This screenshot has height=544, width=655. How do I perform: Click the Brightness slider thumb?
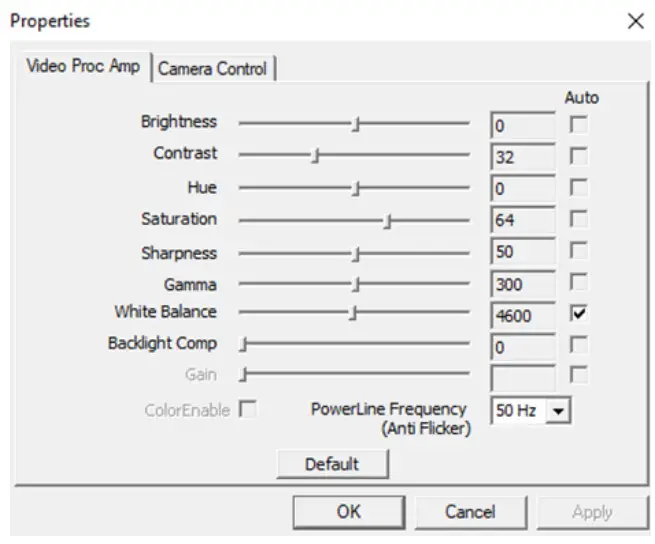tap(356, 124)
